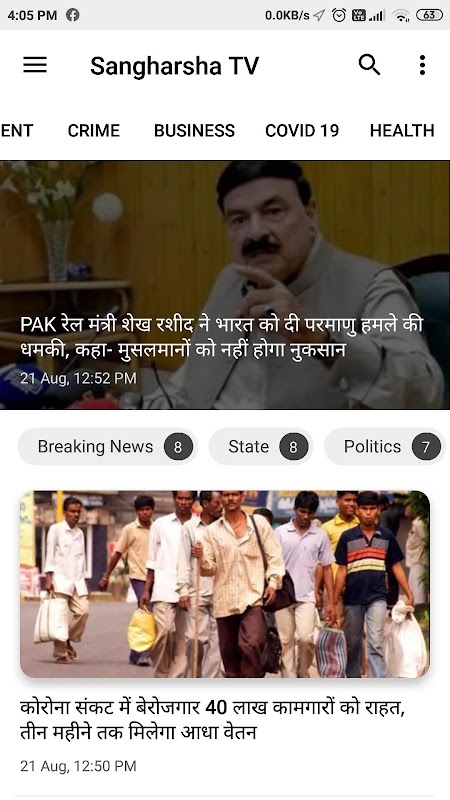This screenshot has height=800, width=450.
Task: Switch to the BUSINESS tab
Action: coord(194,131)
